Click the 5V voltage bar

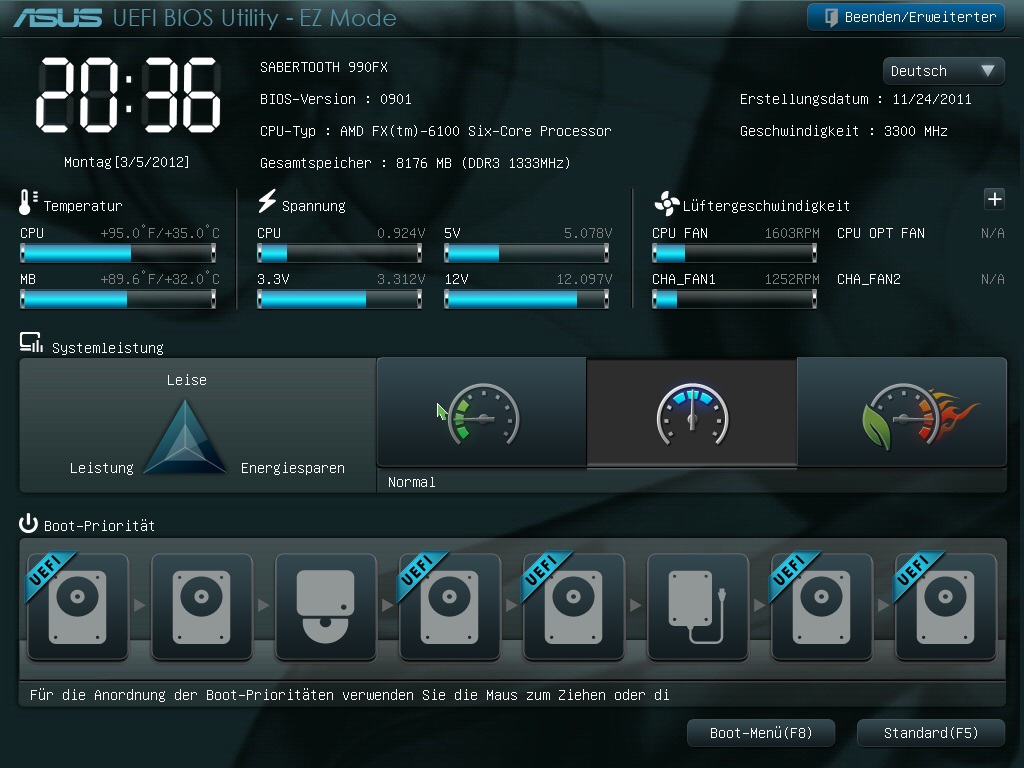coord(526,253)
